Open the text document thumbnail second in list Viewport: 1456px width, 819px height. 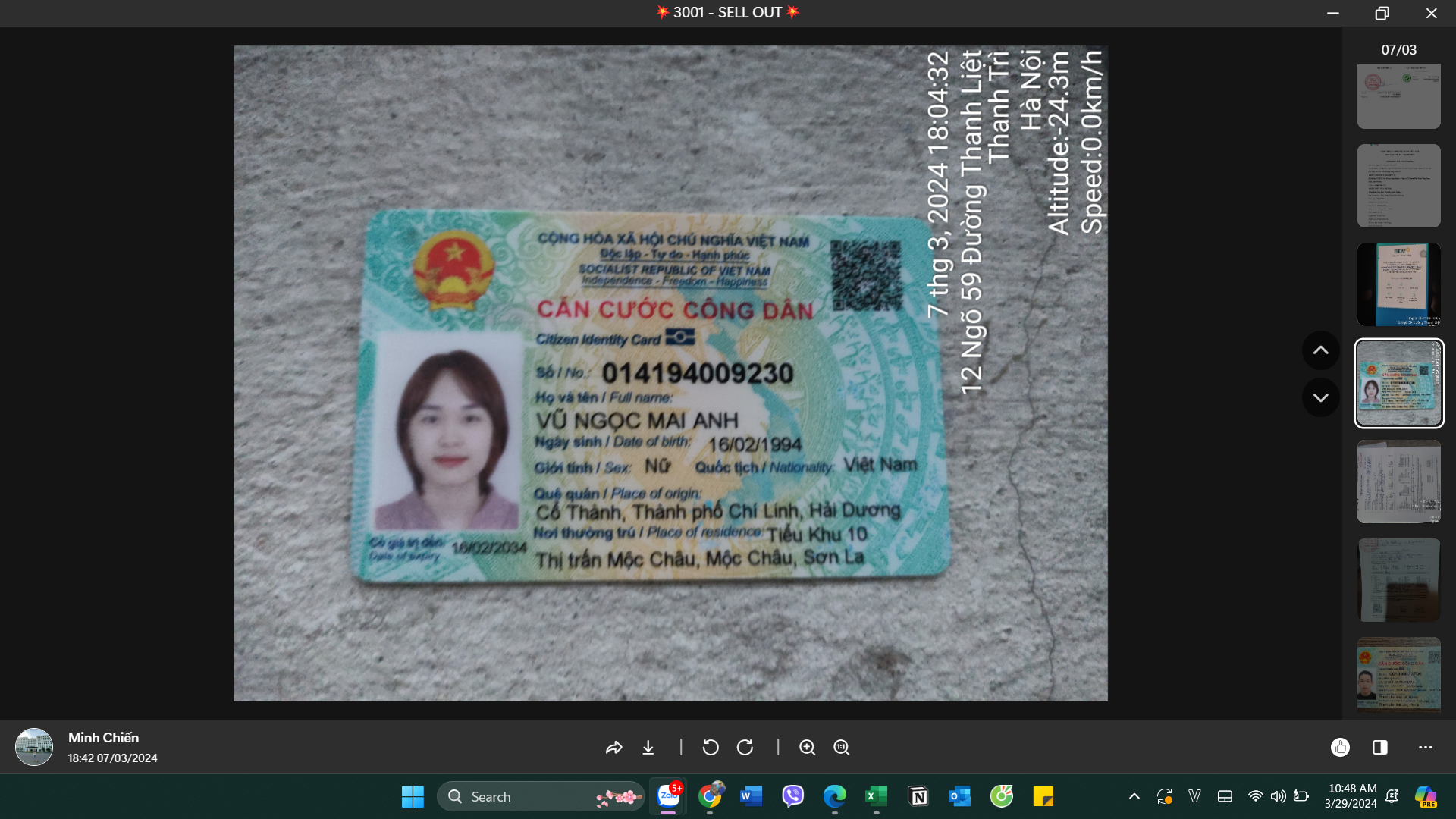click(x=1398, y=186)
